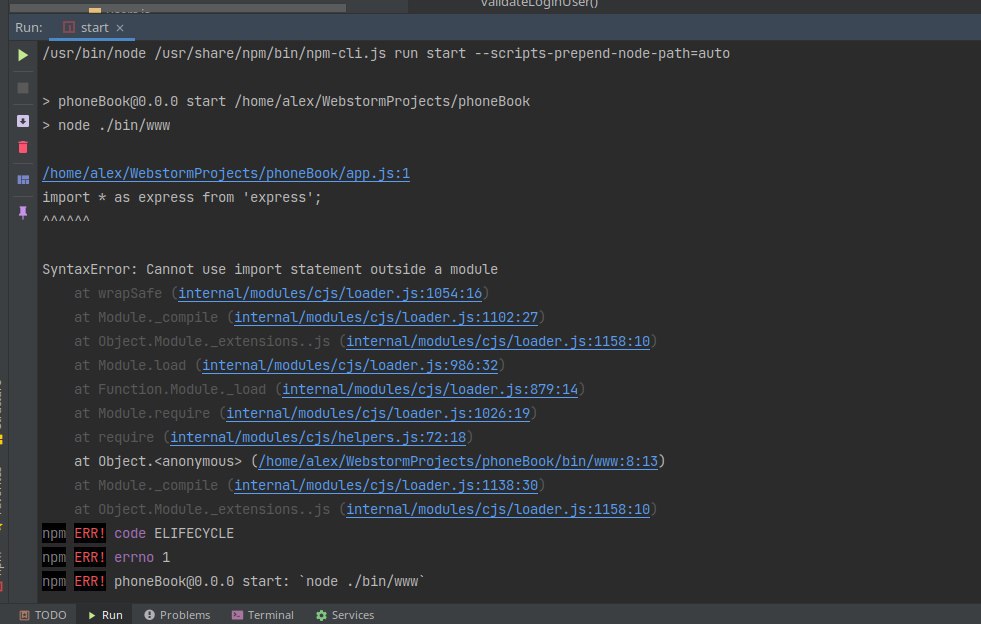Open the Terminal tool window
This screenshot has height=624, width=981.
point(262,615)
